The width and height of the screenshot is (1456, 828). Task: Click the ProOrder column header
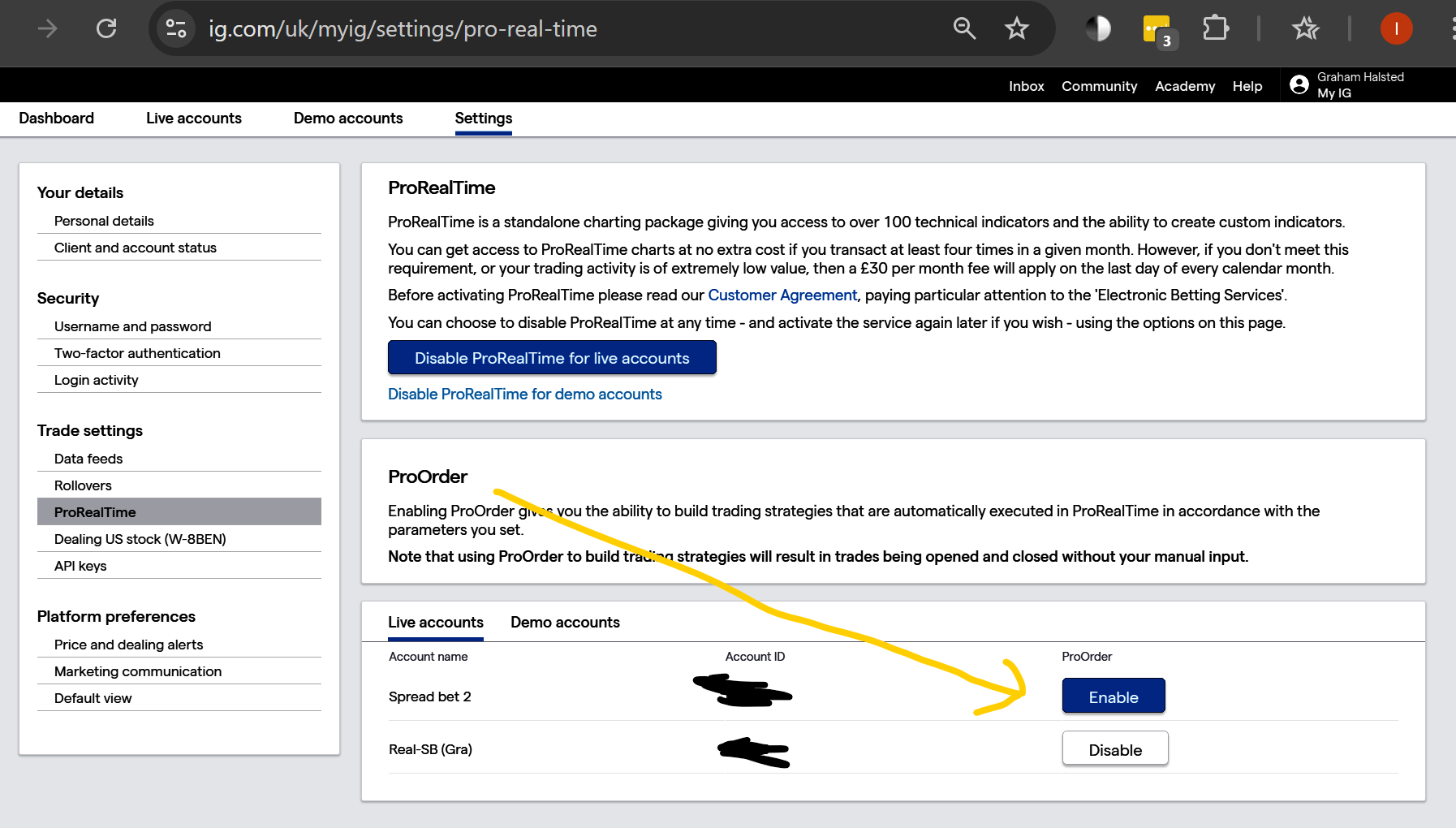1087,657
